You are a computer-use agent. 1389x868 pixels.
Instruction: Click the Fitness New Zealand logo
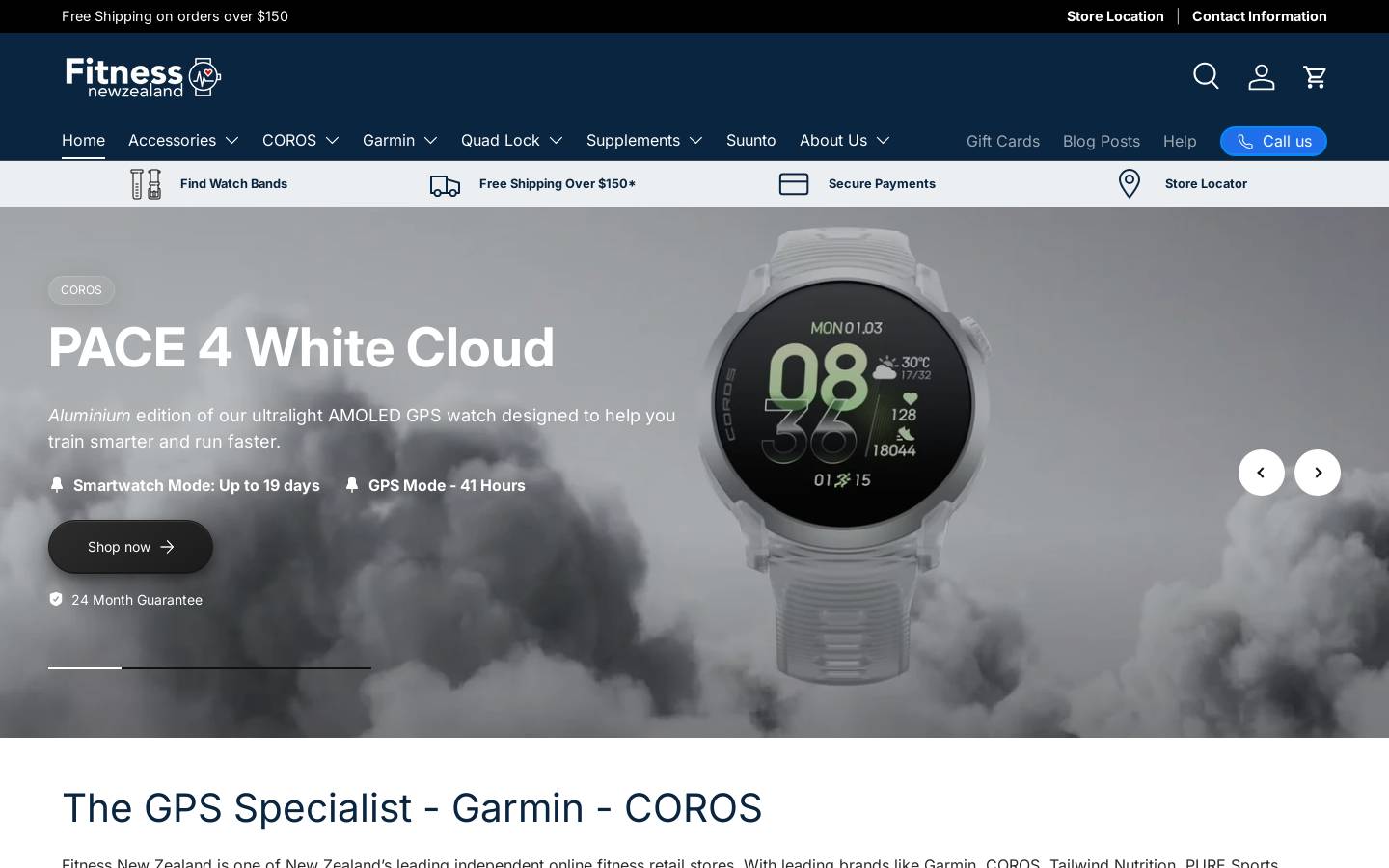(x=144, y=77)
